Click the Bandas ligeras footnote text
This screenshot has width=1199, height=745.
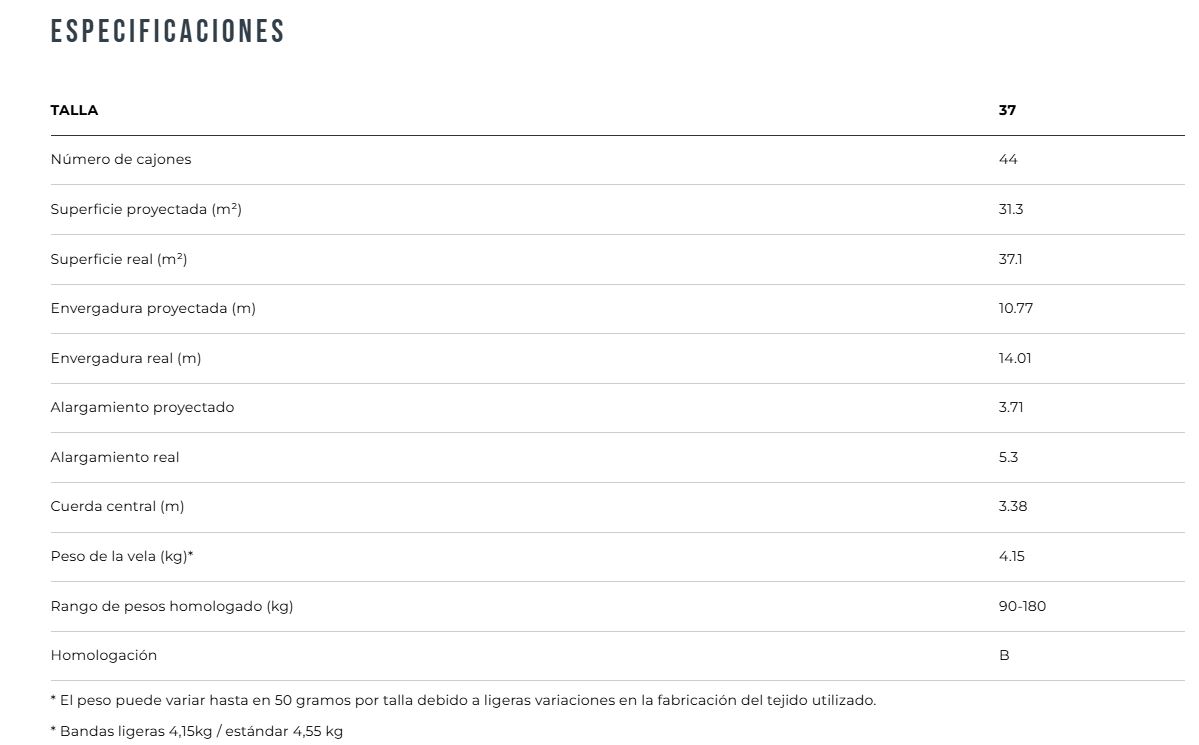click(196, 731)
